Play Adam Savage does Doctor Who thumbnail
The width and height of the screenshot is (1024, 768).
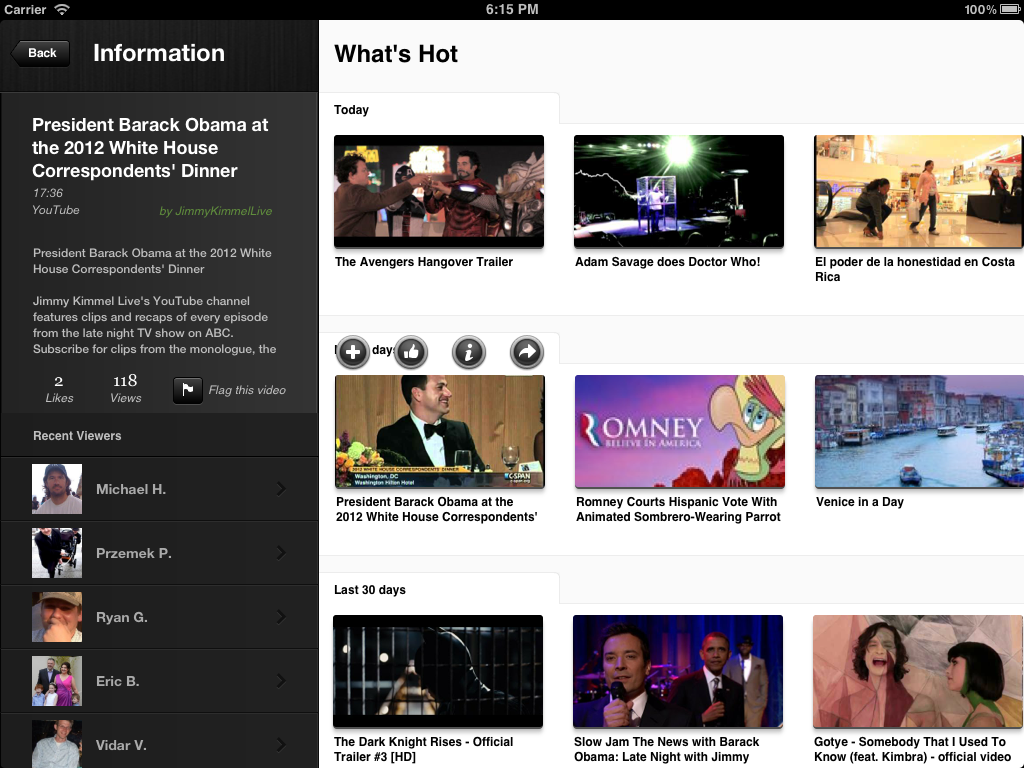click(679, 191)
